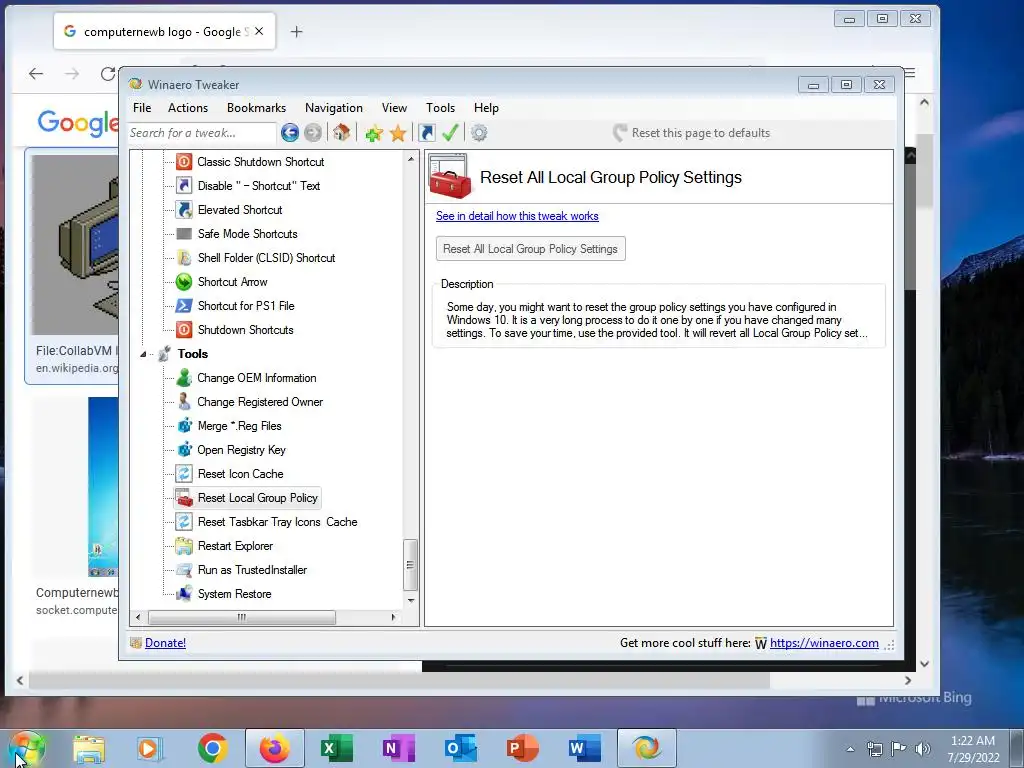Close the computernewb logo Chrome tab
1024x768 pixels.
tap(259, 31)
